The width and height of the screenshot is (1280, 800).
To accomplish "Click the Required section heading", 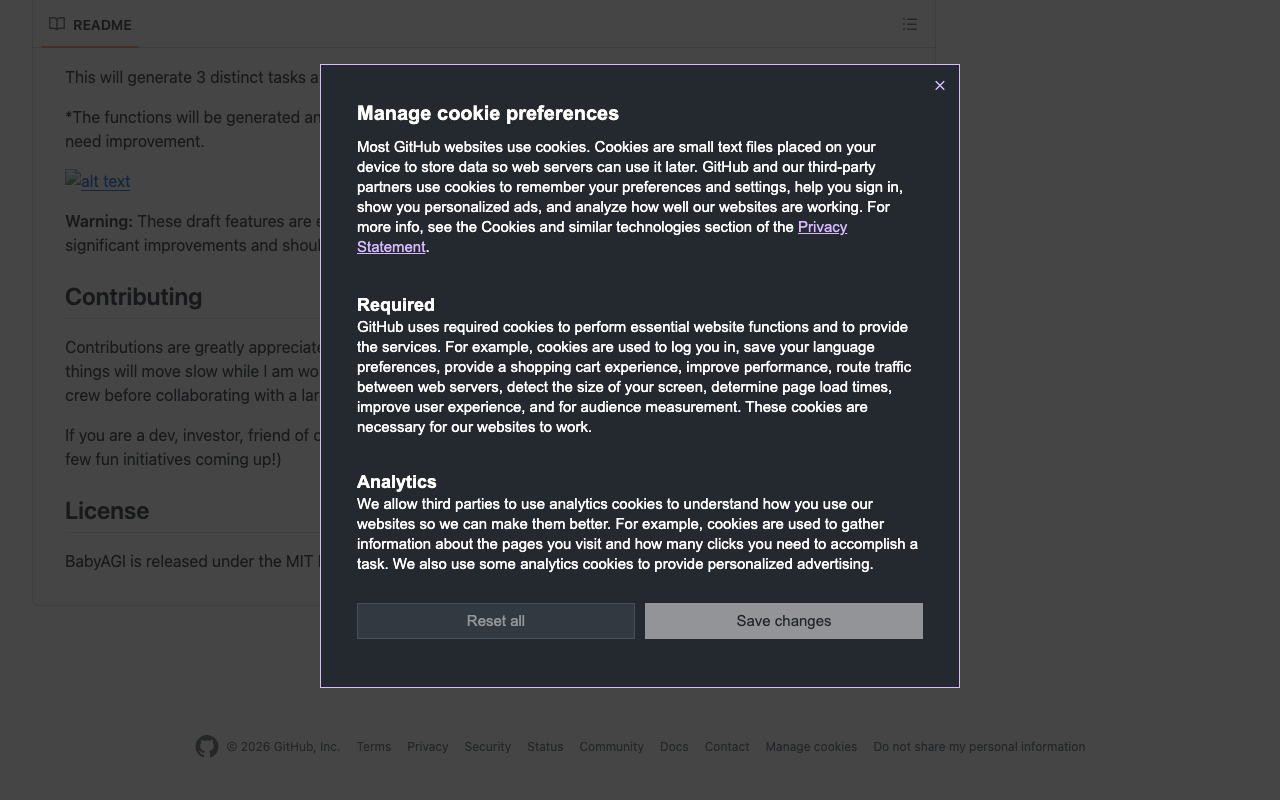I will pos(396,305).
